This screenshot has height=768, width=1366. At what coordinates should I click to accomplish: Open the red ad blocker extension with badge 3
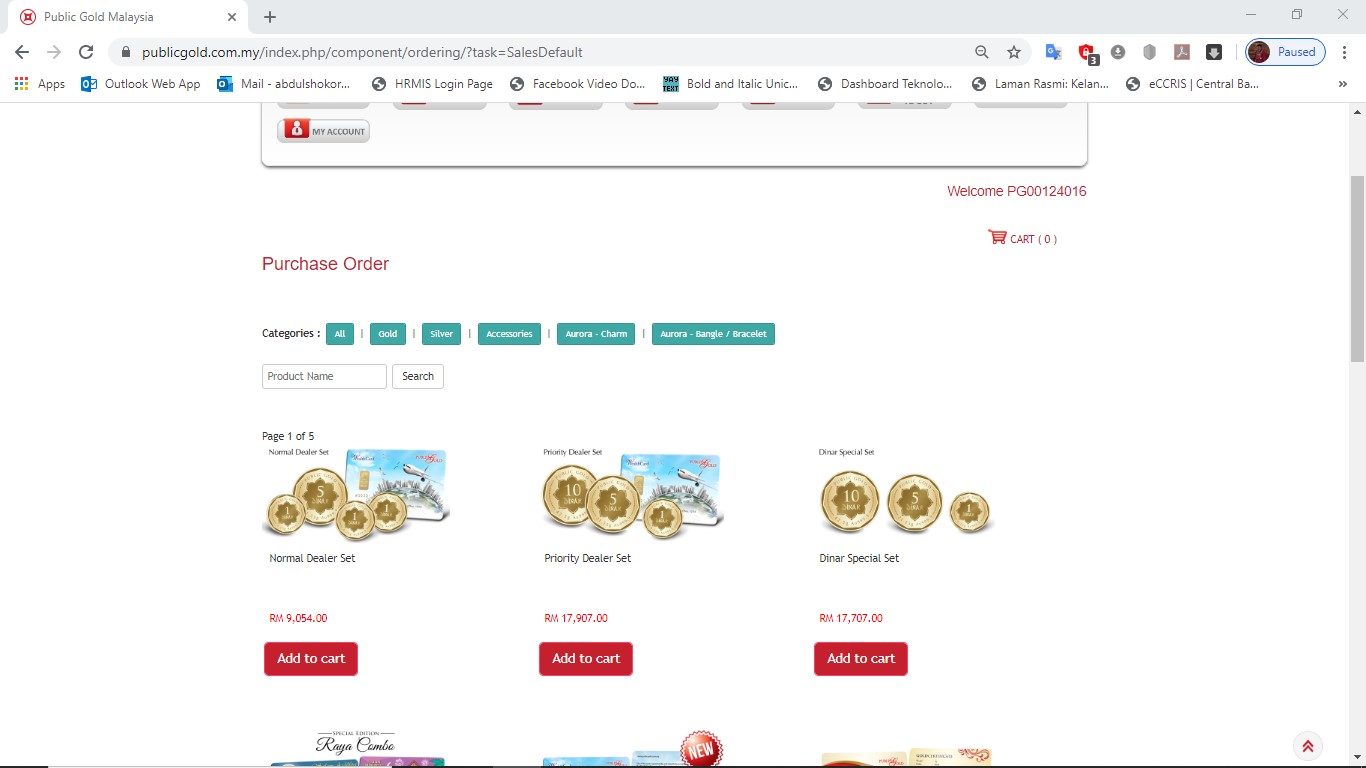1087,53
